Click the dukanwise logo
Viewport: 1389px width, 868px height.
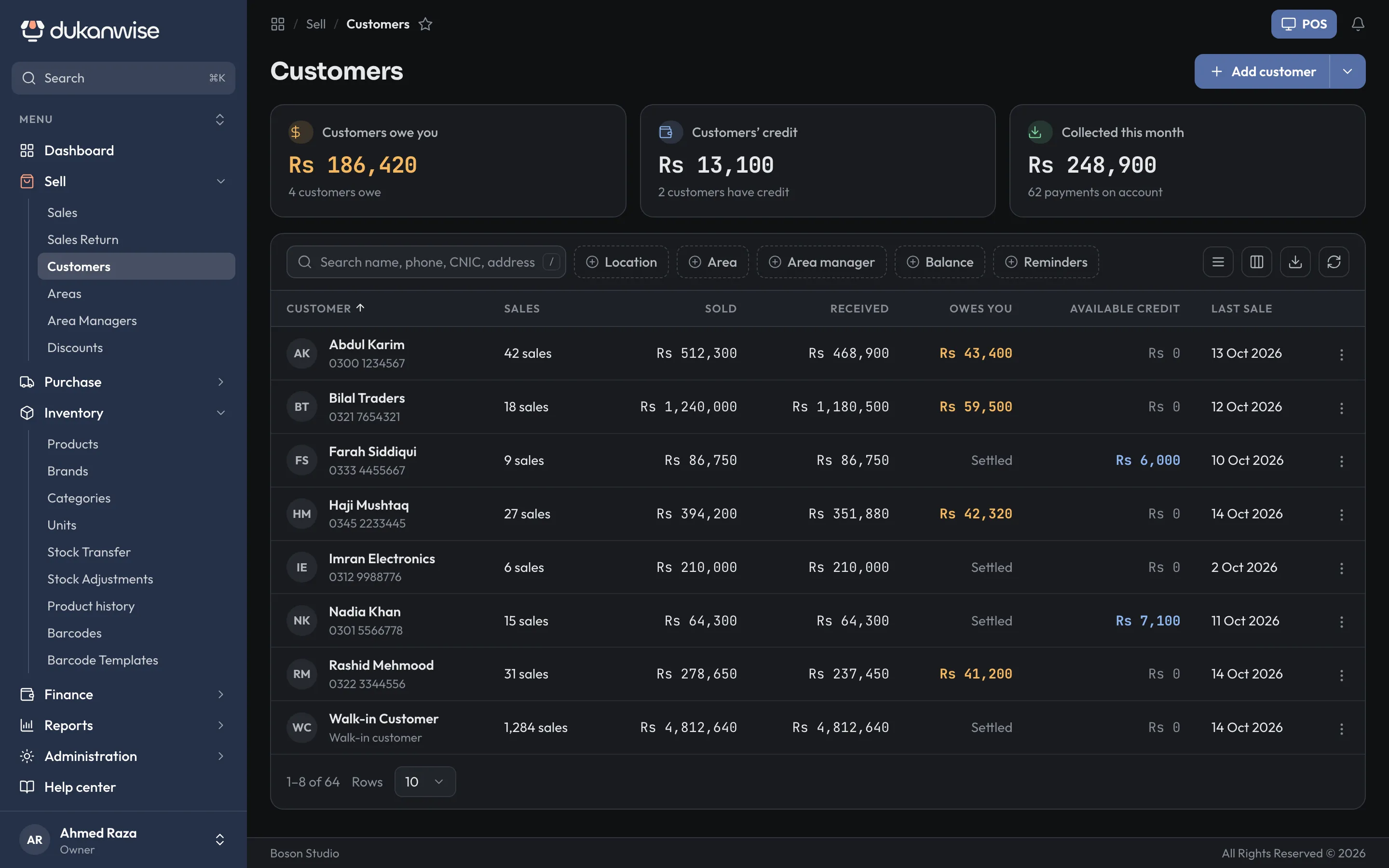point(90,30)
